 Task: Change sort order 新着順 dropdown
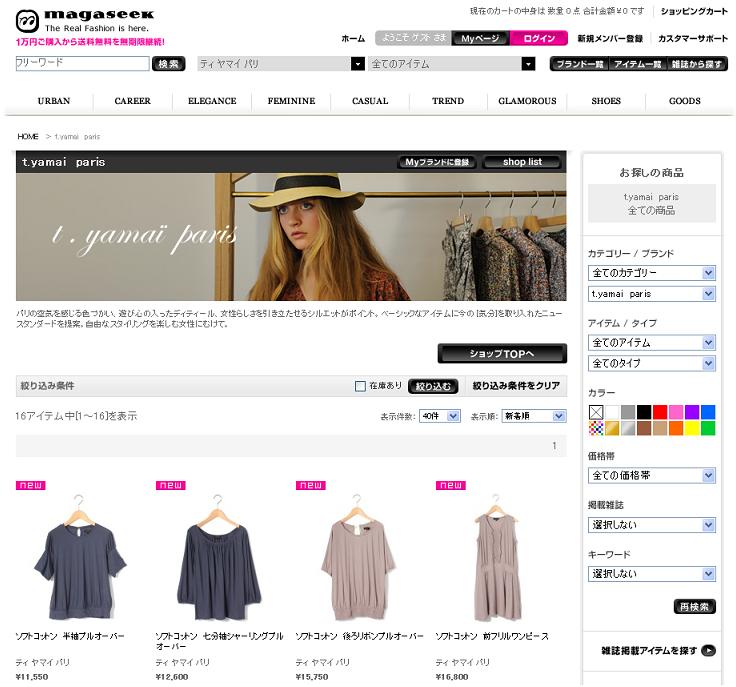click(534, 416)
